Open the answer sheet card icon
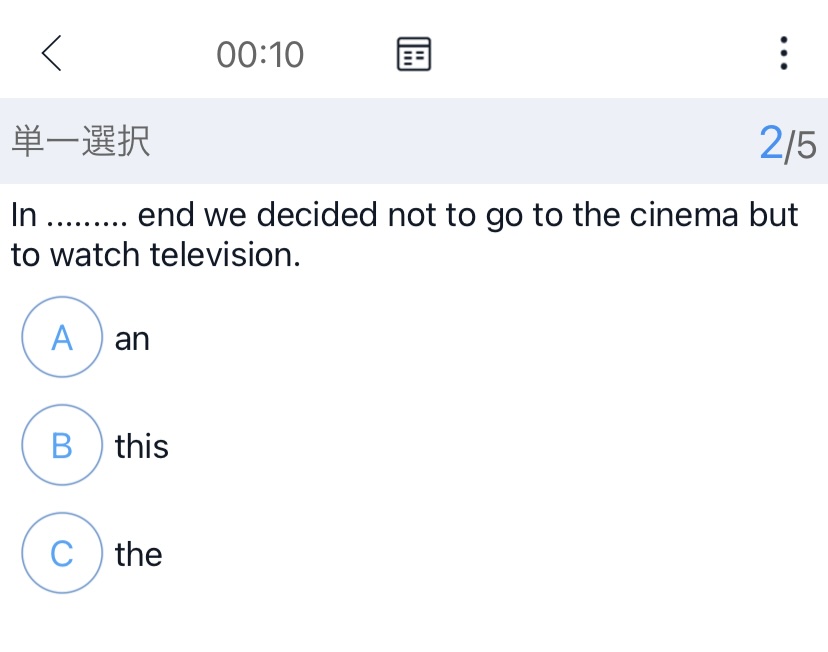828x652 pixels. [x=414, y=54]
